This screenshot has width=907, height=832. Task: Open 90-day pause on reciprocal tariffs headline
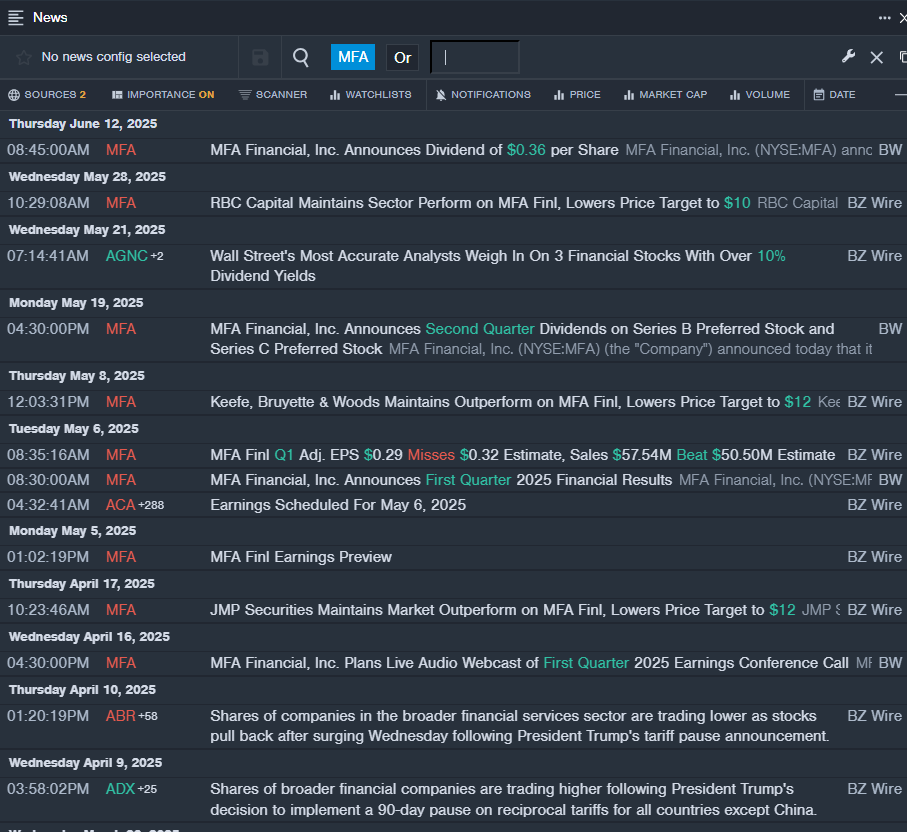point(514,800)
